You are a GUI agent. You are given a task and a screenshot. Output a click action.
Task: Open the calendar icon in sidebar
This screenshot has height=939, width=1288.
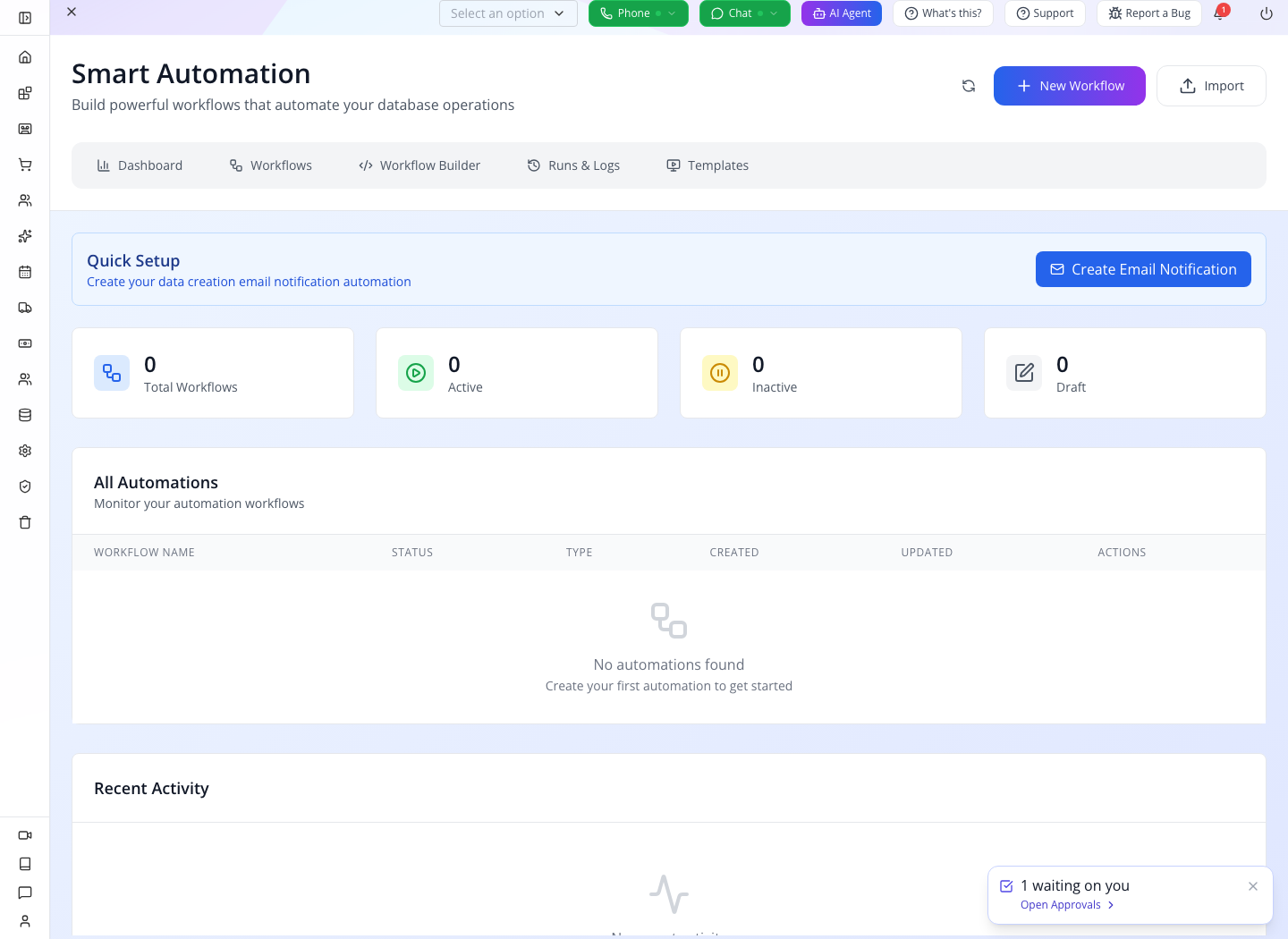tap(25, 272)
